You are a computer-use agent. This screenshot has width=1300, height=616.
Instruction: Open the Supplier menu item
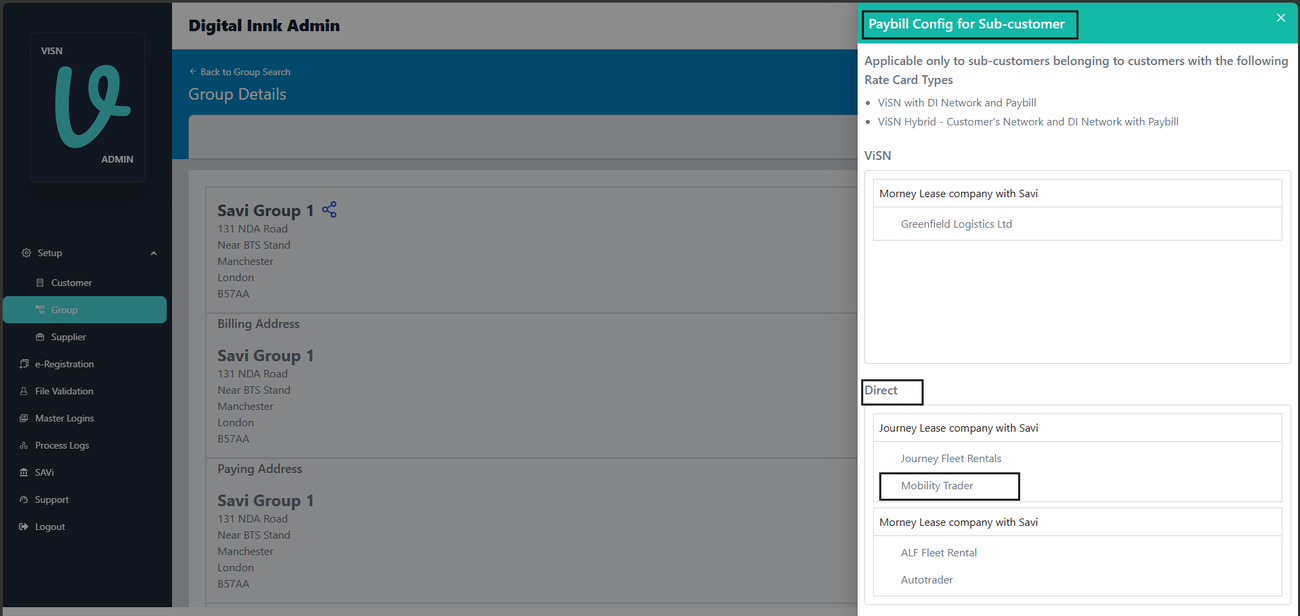click(x=68, y=337)
